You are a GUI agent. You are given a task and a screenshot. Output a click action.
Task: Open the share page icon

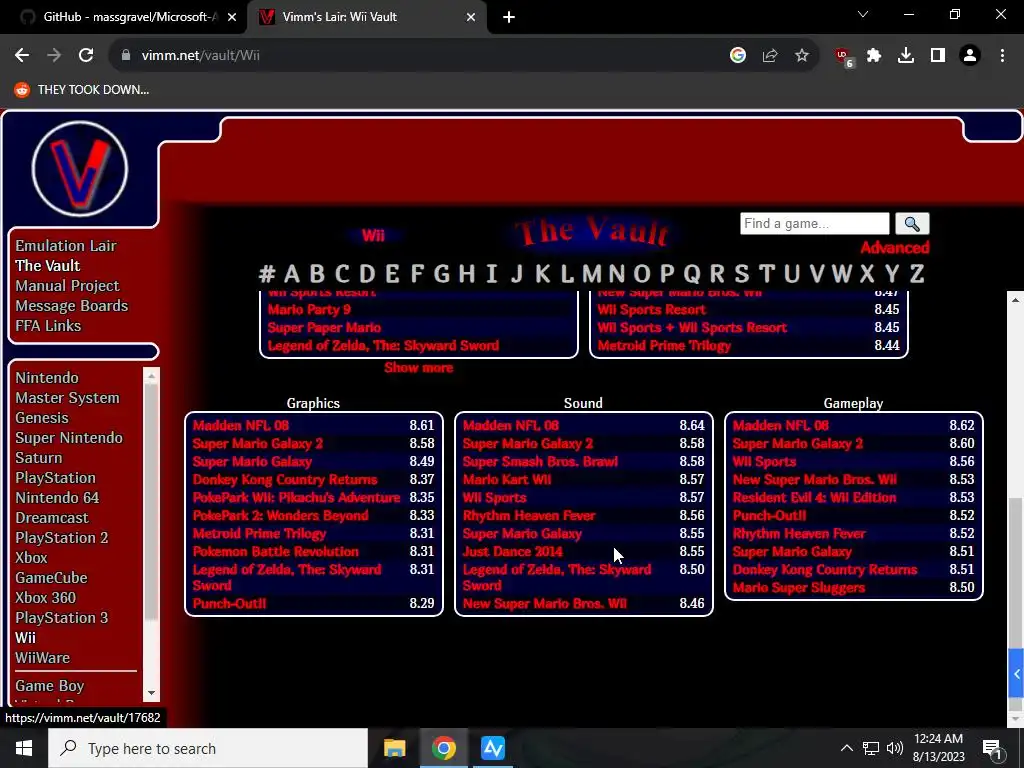(770, 56)
